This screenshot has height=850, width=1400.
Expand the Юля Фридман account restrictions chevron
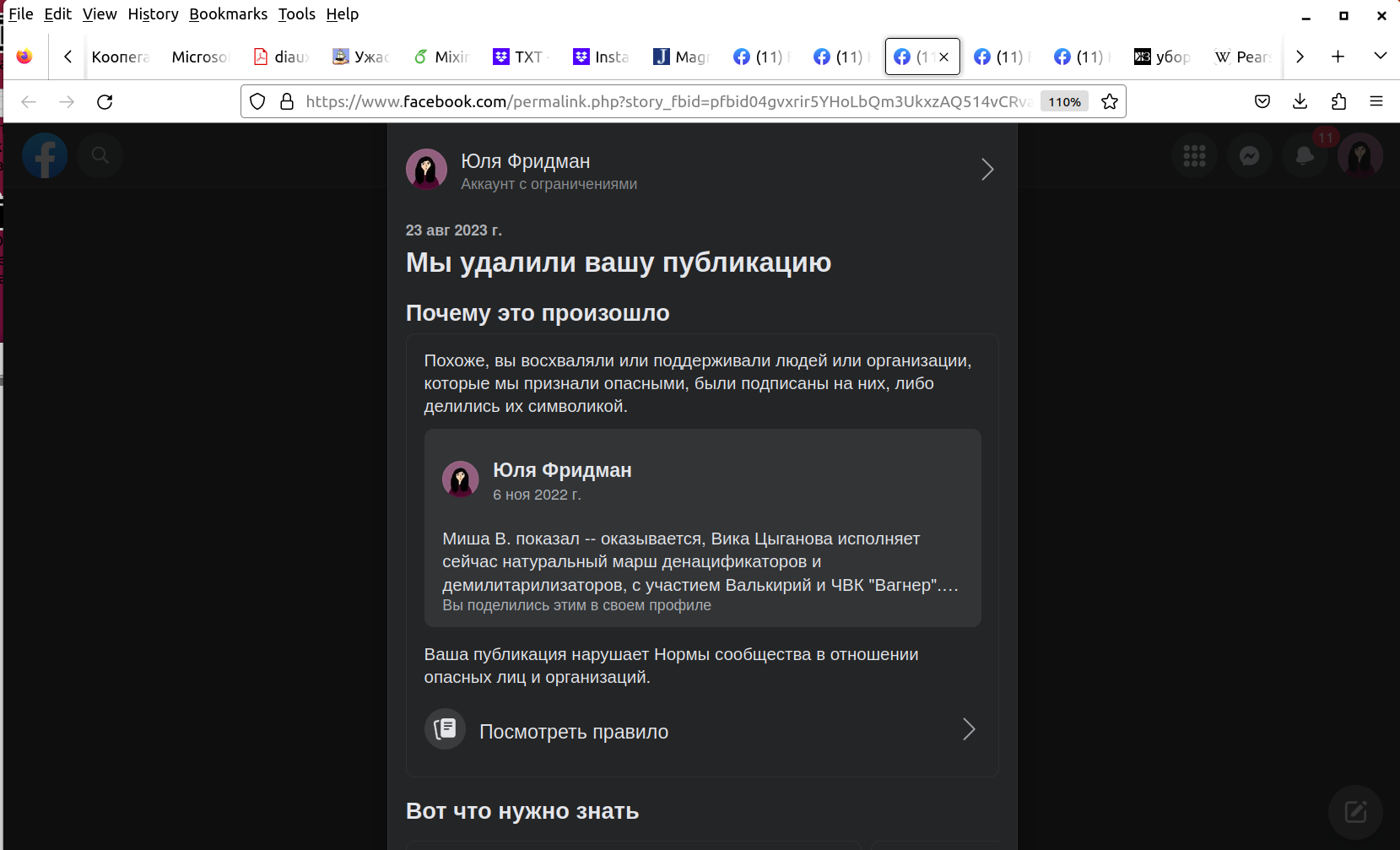click(987, 170)
